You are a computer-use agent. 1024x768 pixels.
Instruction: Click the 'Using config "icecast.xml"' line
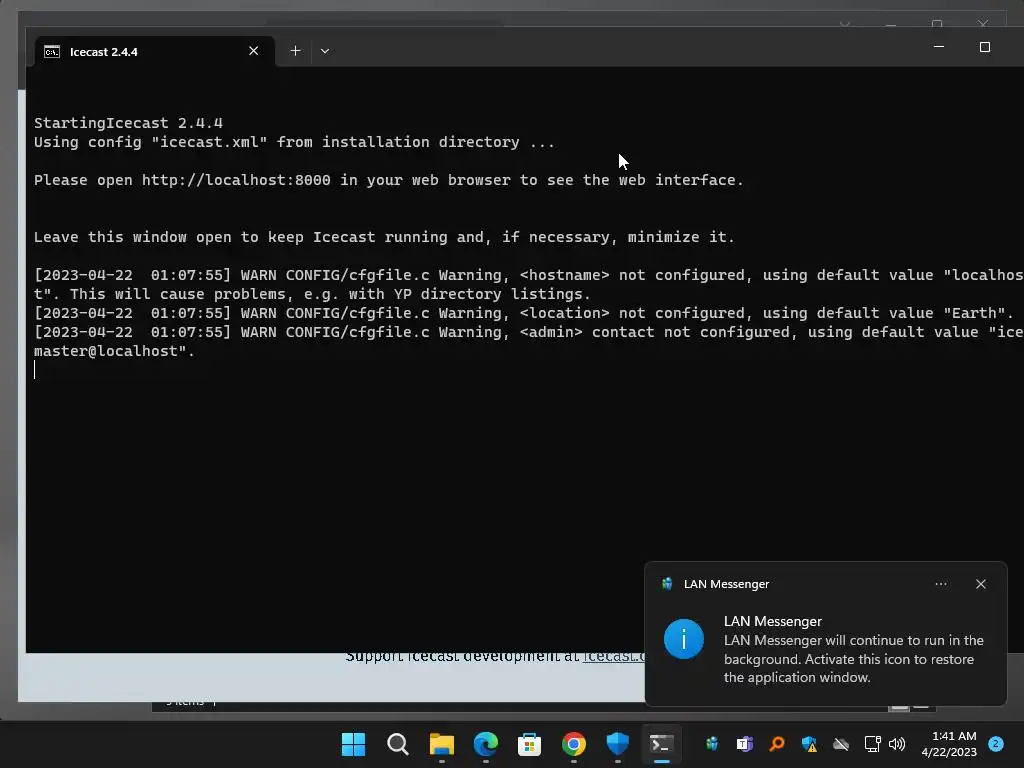[x=295, y=142]
